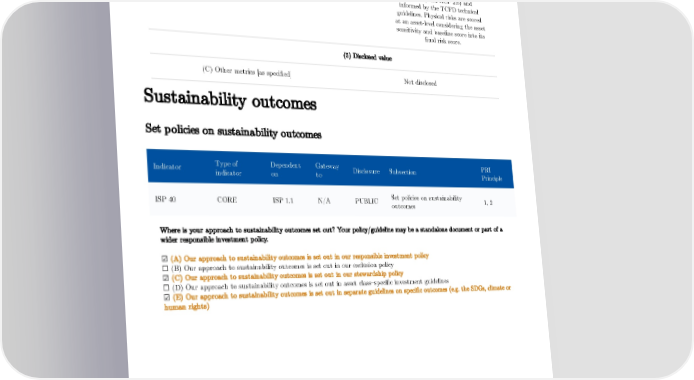Select the Subsection column header
The height and width of the screenshot is (380, 694).
402,172
